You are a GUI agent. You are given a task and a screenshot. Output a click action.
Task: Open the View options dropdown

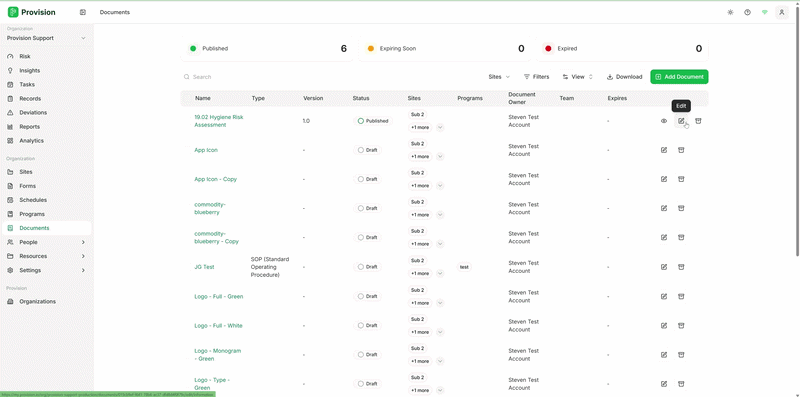(x=578, y=77)
